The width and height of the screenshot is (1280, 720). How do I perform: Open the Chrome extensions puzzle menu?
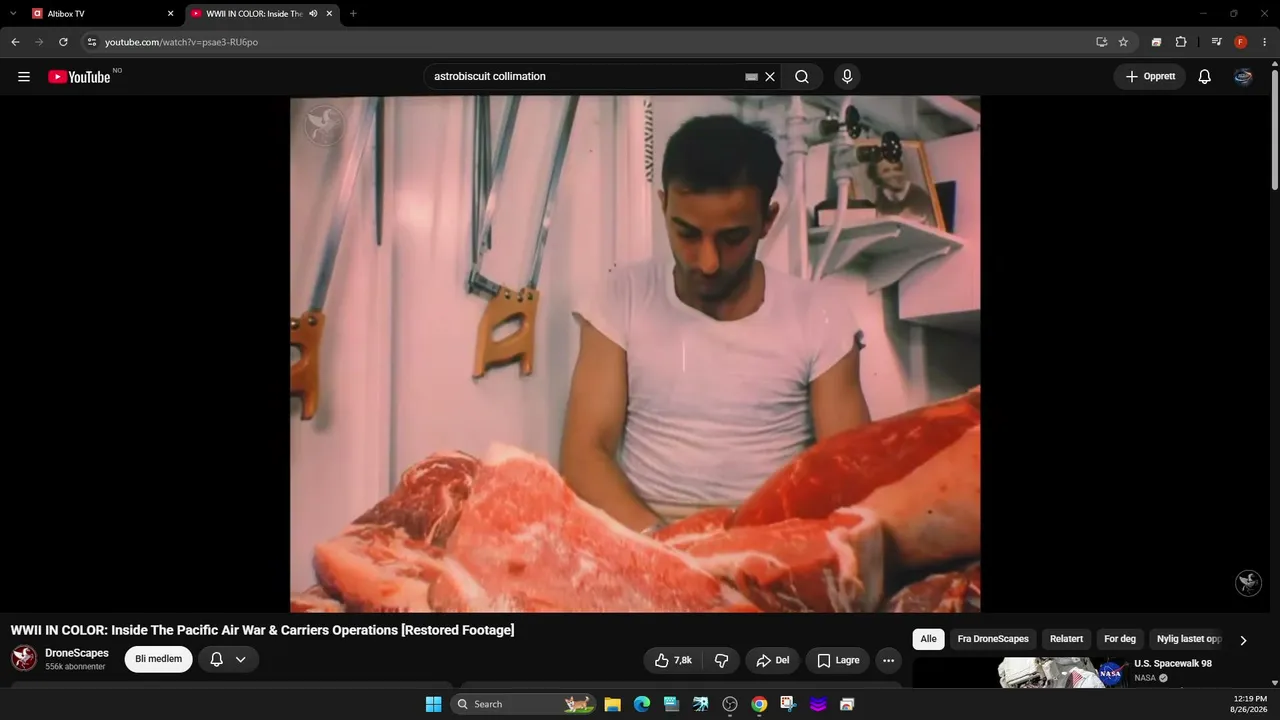1181,42
